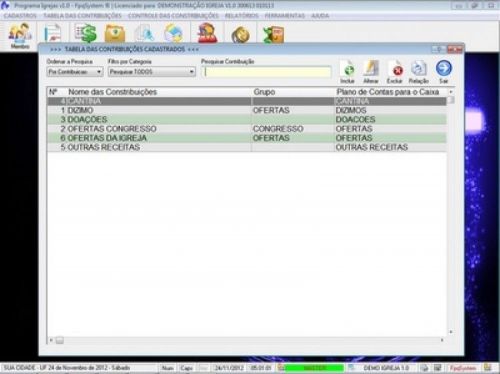Click the Incluir add icon
This screenshot has width=500, height=374.
click(x=348, y=72)
